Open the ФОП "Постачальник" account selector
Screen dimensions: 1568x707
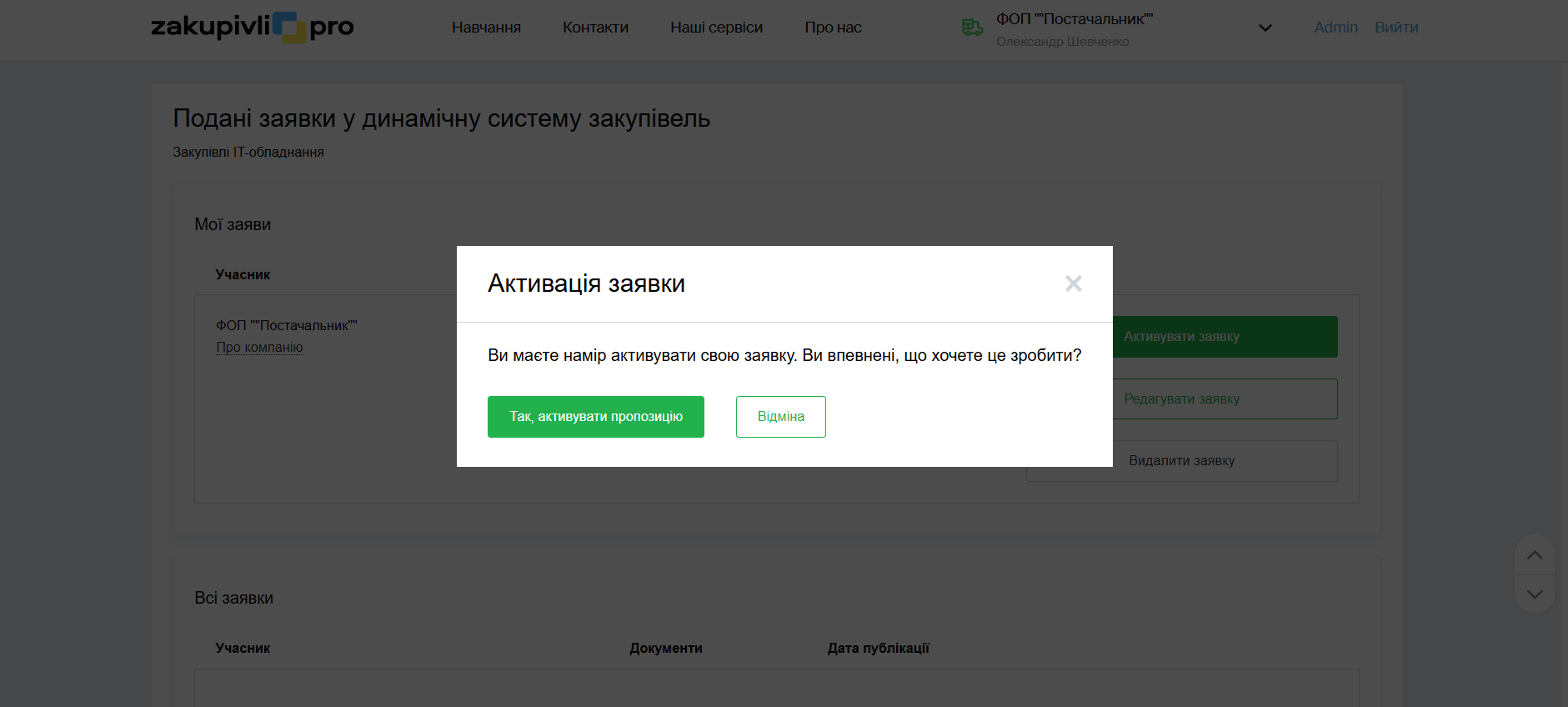[x=1074, y=19]
